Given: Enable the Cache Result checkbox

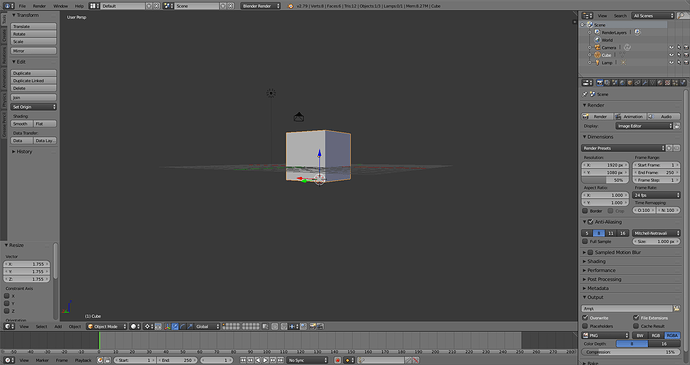Looking at the screenshot, I should coord(636,326).
